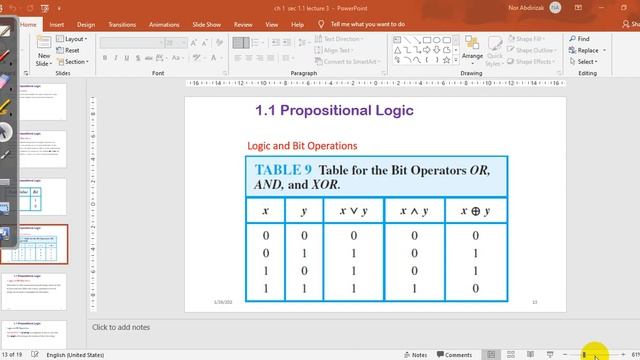Open the Arrange menu
The width and height of the screenshot is (640, 360).
(472, 49)
